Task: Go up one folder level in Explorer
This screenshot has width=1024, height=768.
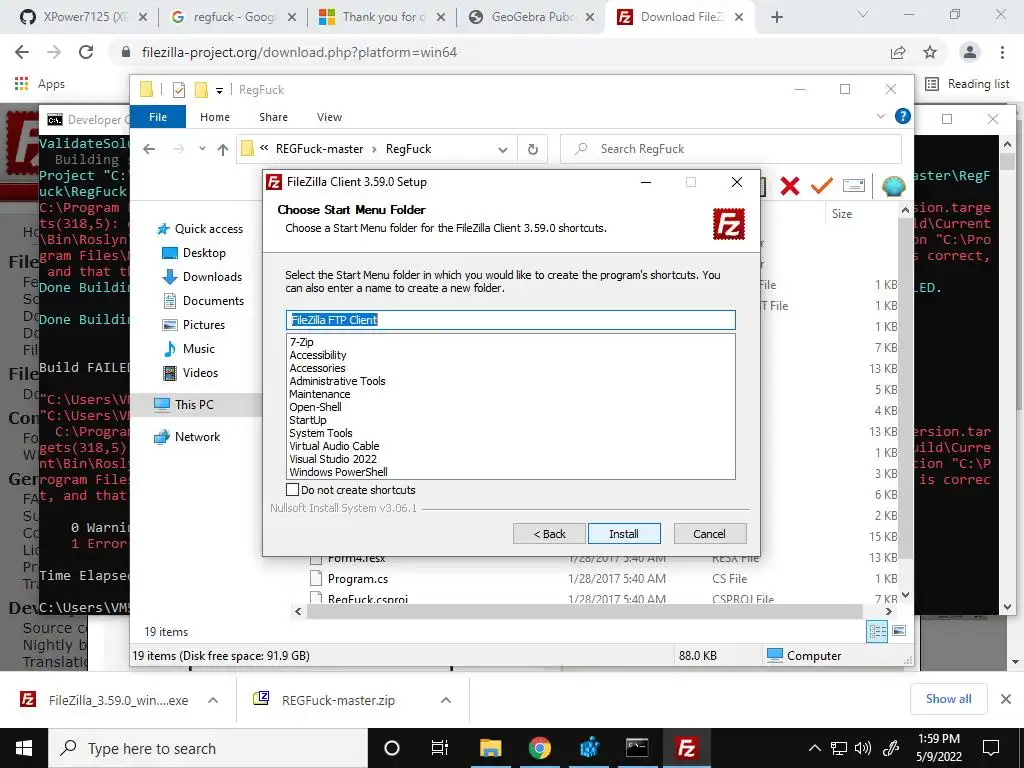Action: coord(223,150)
